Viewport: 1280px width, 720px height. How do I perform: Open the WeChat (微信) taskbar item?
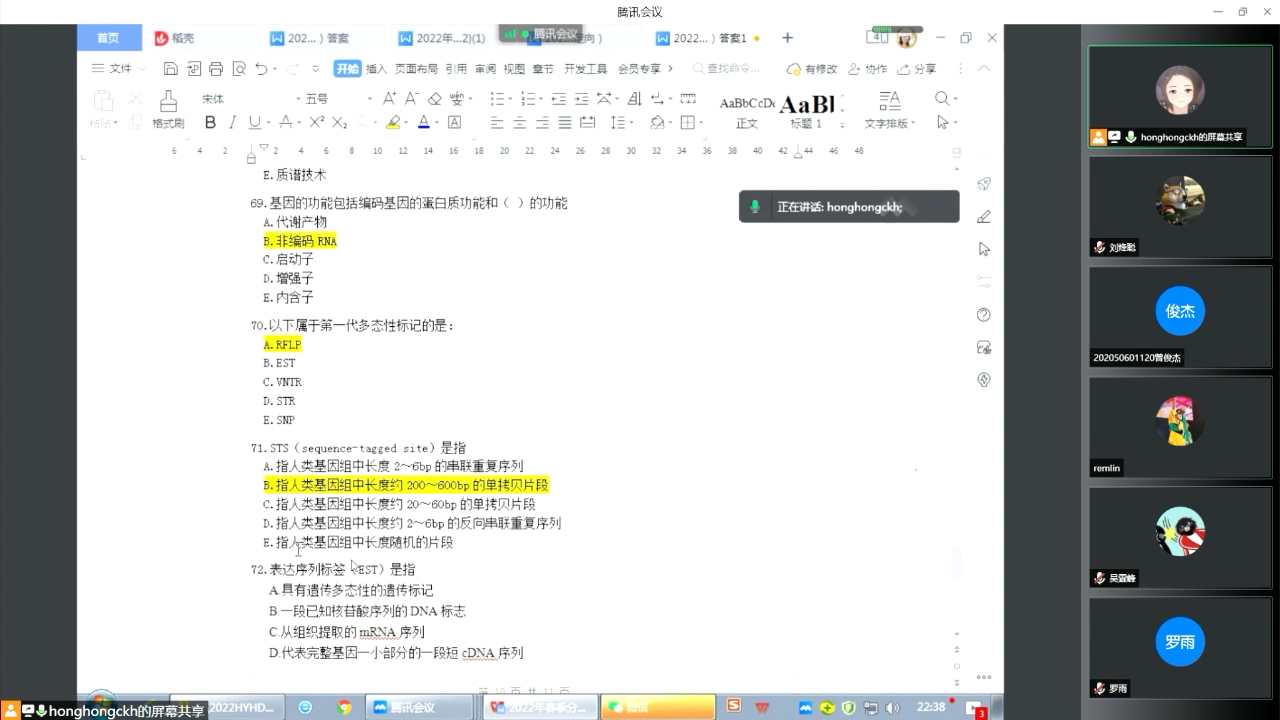pyautogui.click(x=658, y=707)
